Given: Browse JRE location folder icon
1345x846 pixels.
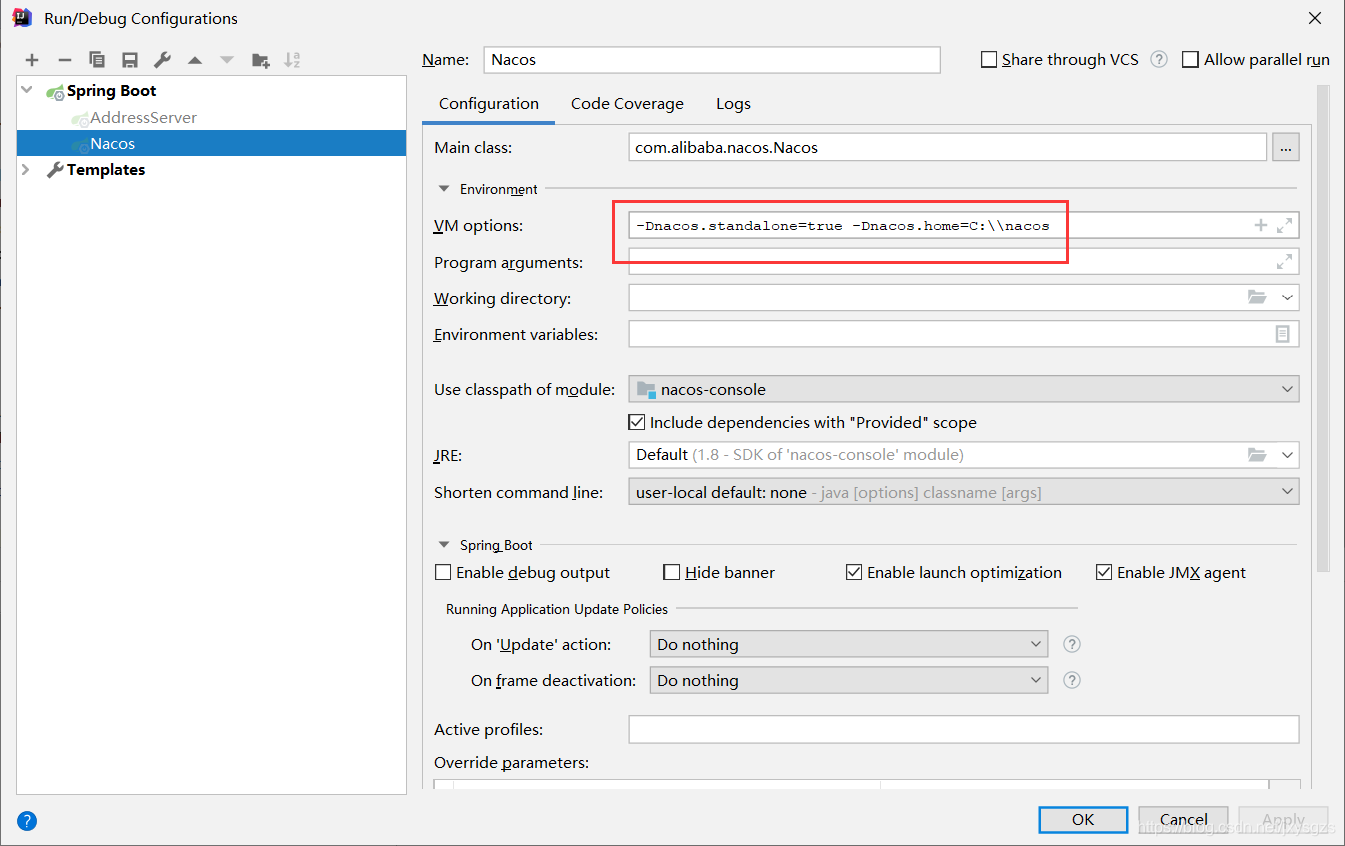Looking at the screenshot, I should click(x=1257, y=455).
